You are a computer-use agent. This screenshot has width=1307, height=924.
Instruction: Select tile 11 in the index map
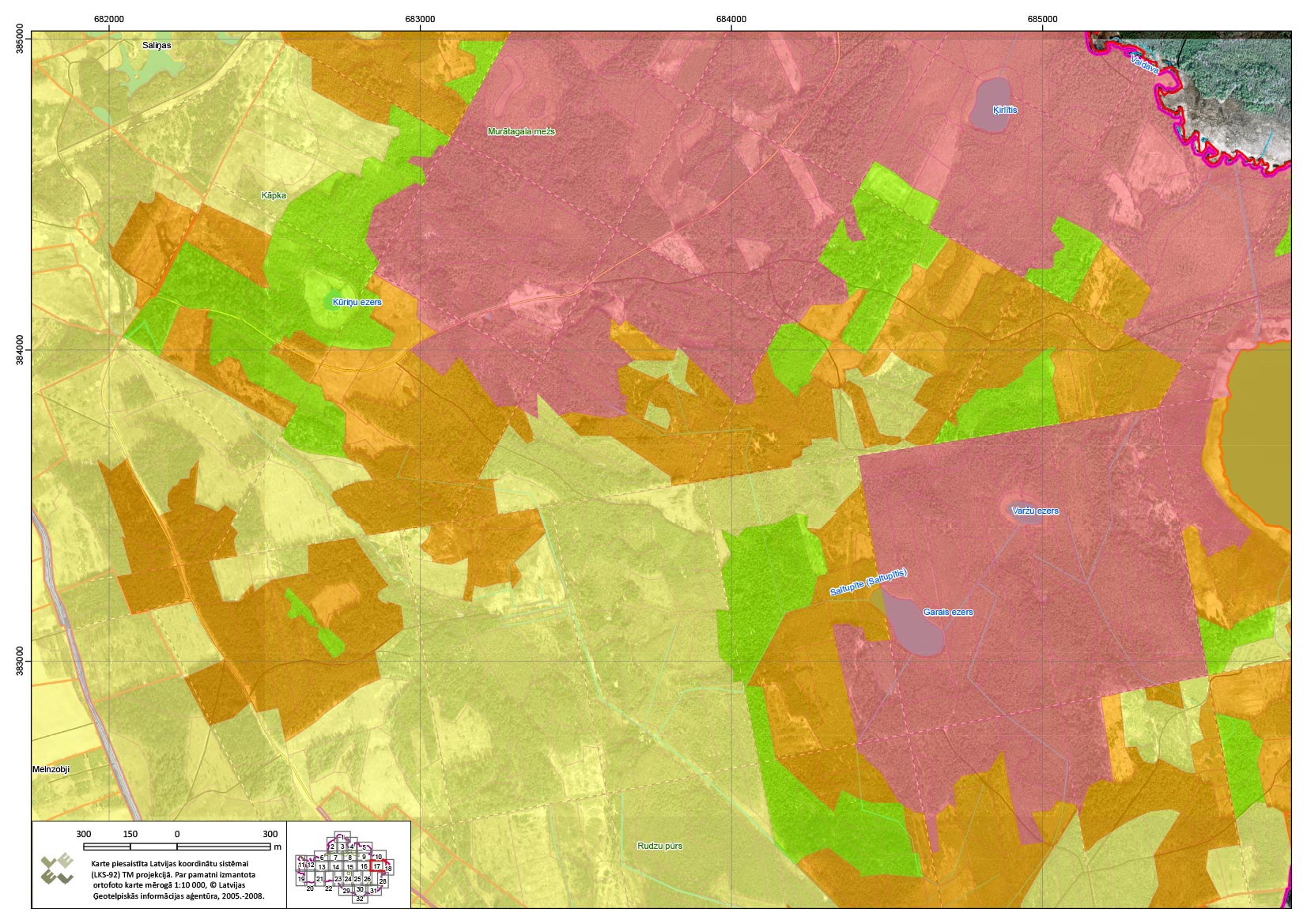[x=301, y=866]
